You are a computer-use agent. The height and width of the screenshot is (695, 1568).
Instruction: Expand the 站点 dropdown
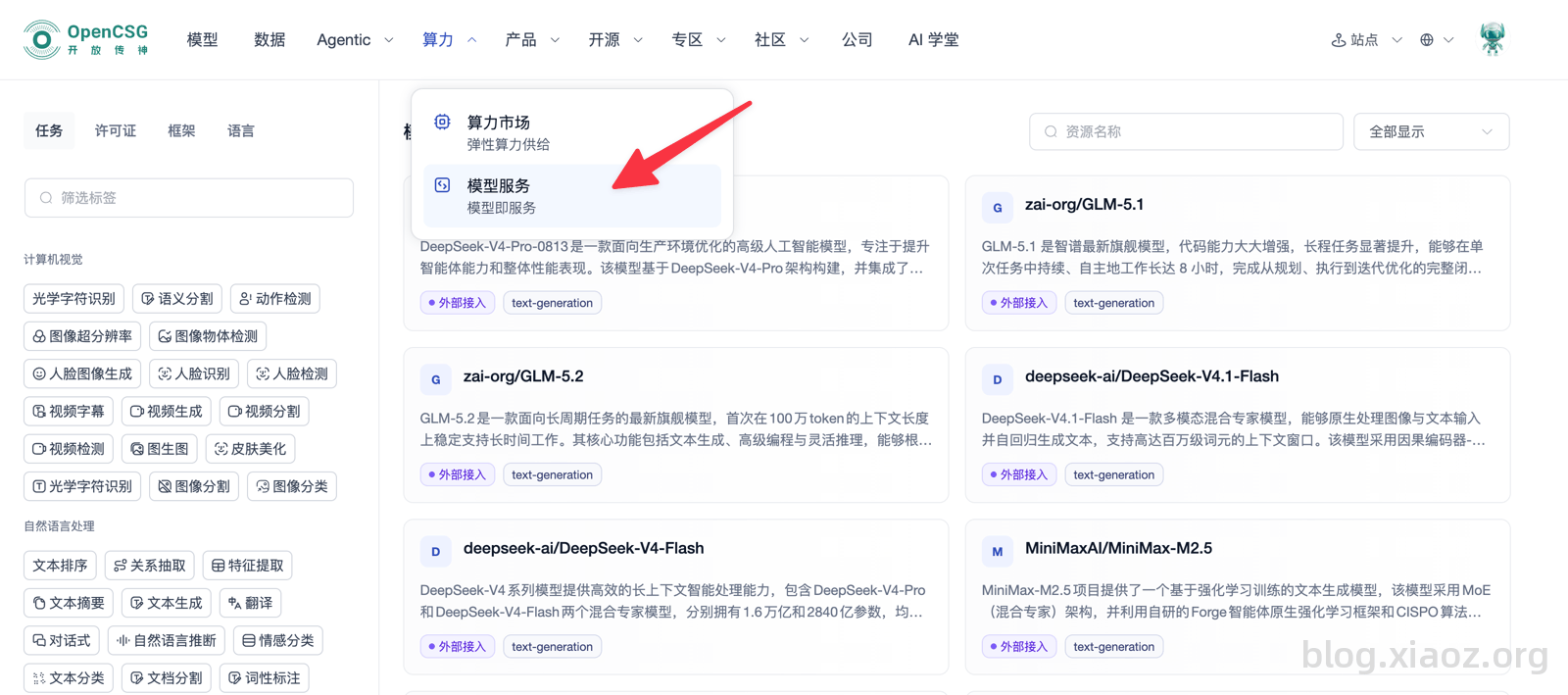(x=1366, y=40)
